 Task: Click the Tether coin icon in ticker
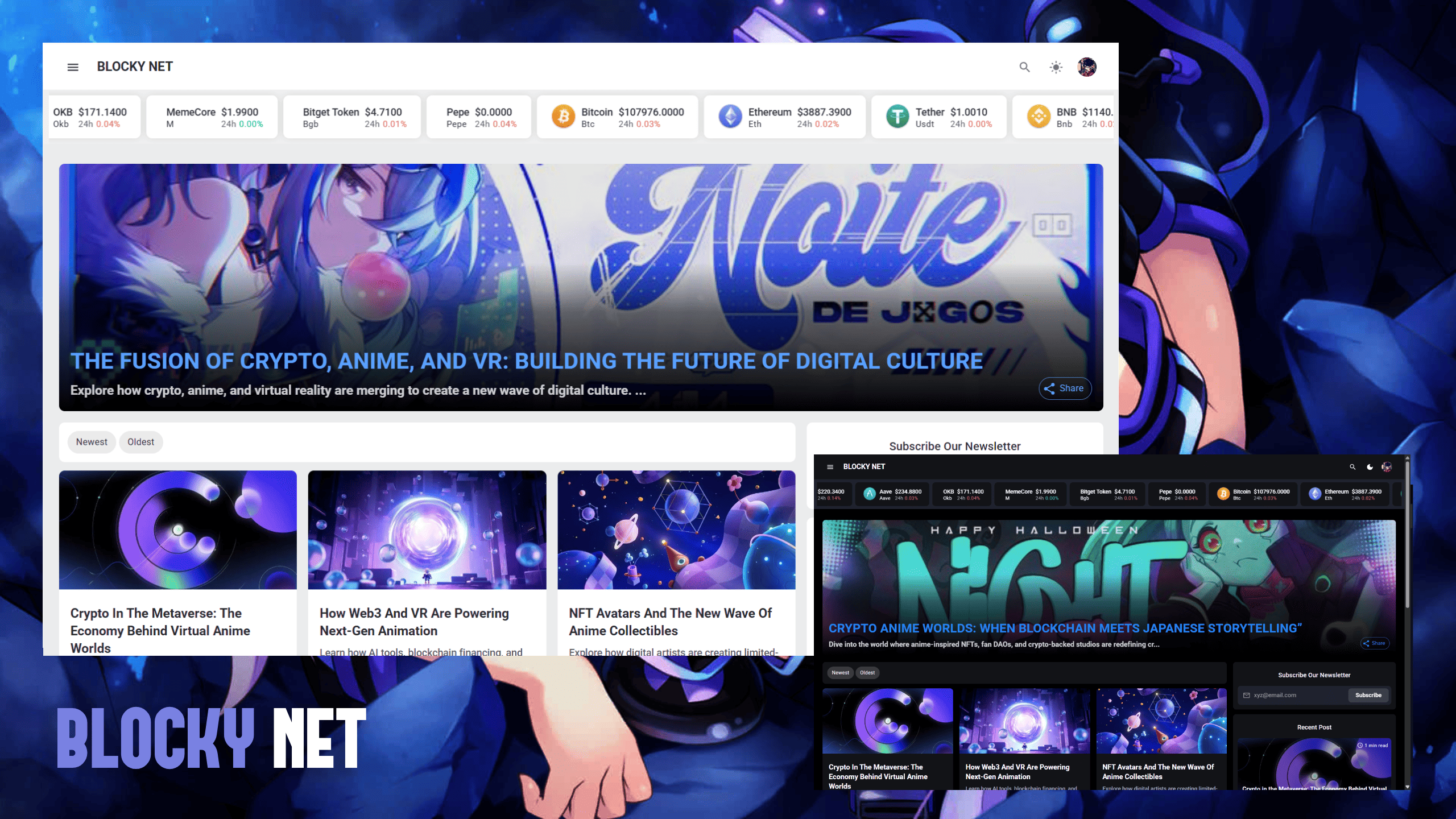(x=897, y=117)
